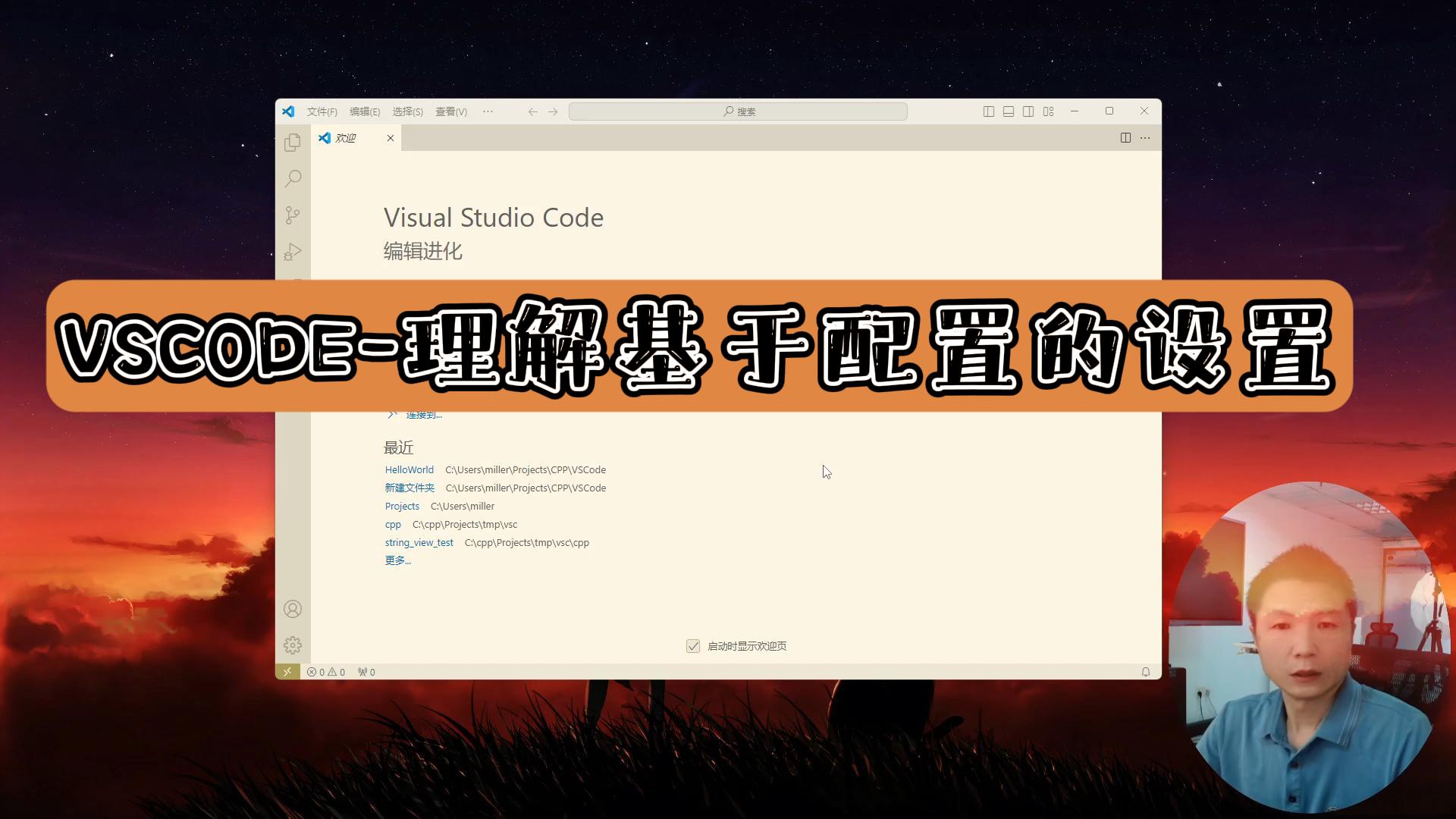This screenshot has width=1456, height=819.
Task: Open the Source Control view
Action: point(293,215)
